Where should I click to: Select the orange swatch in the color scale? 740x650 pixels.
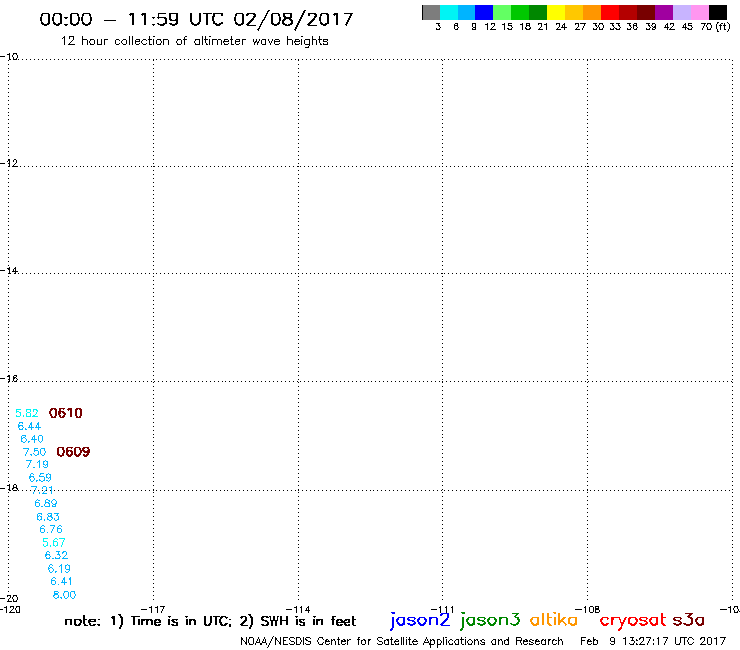point(592,12)
